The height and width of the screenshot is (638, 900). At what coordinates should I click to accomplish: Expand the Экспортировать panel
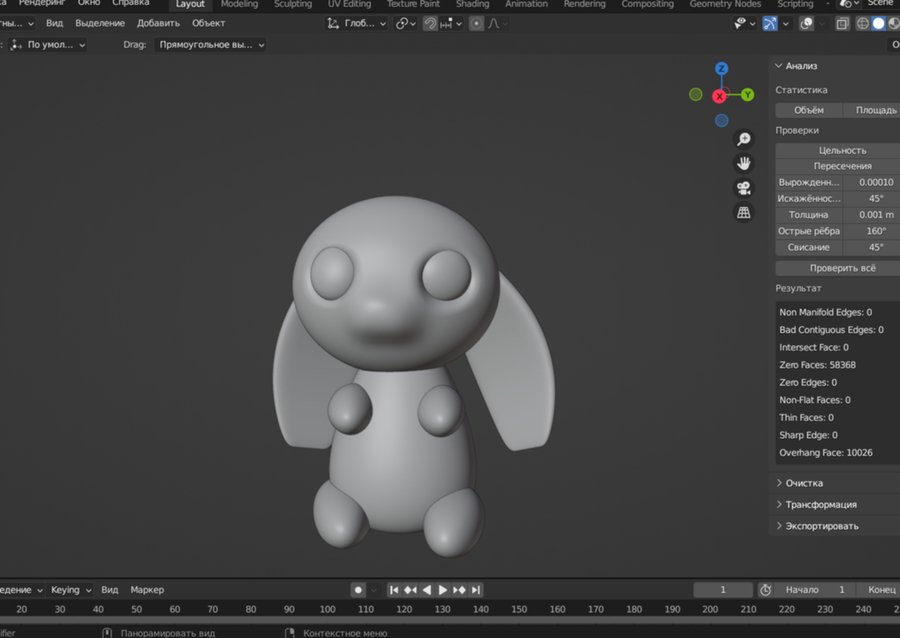pos(821,526)
